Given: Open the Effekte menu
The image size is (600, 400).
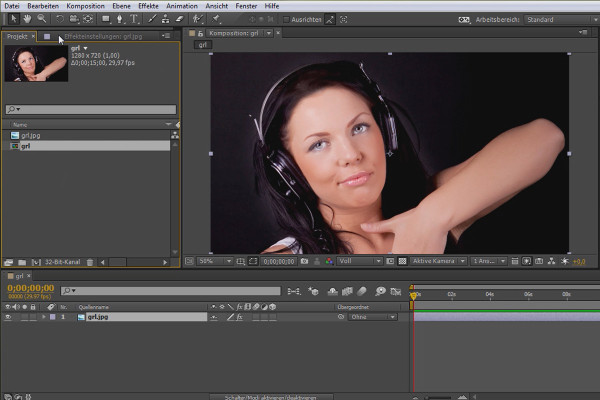Looking at the screenshot, I should 148,6.
